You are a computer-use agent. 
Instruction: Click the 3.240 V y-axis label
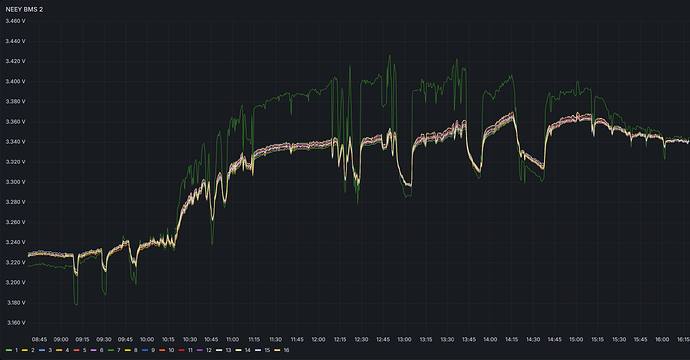[15, 242]
